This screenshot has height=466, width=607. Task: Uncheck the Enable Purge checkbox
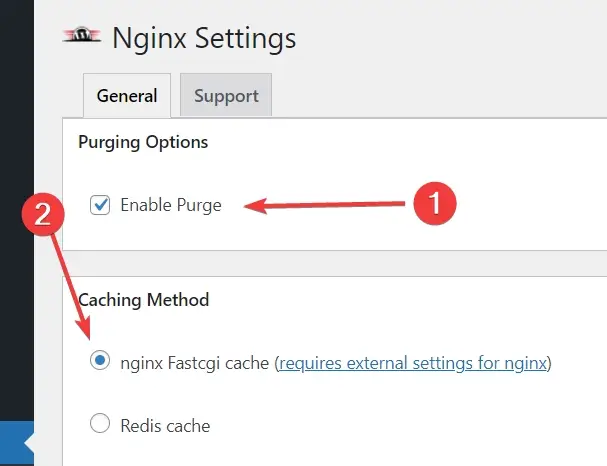[x=100, y=205]
